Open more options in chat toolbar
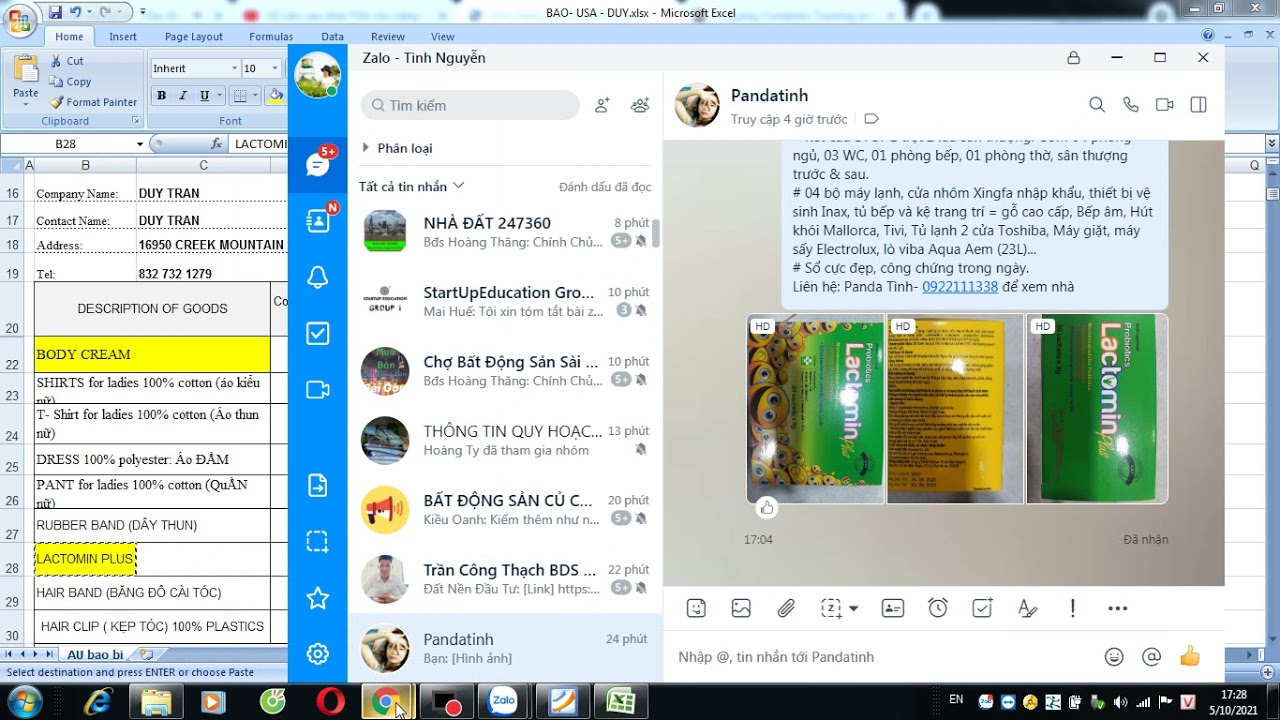Image resolution: width=1280 pixels, height=720 pixels. [x=1118, y=608]
